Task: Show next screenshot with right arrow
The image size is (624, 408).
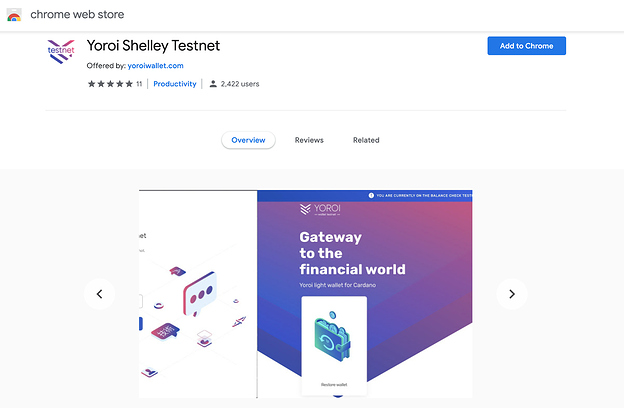Action: pyautogui.click(x=512, y=294)
